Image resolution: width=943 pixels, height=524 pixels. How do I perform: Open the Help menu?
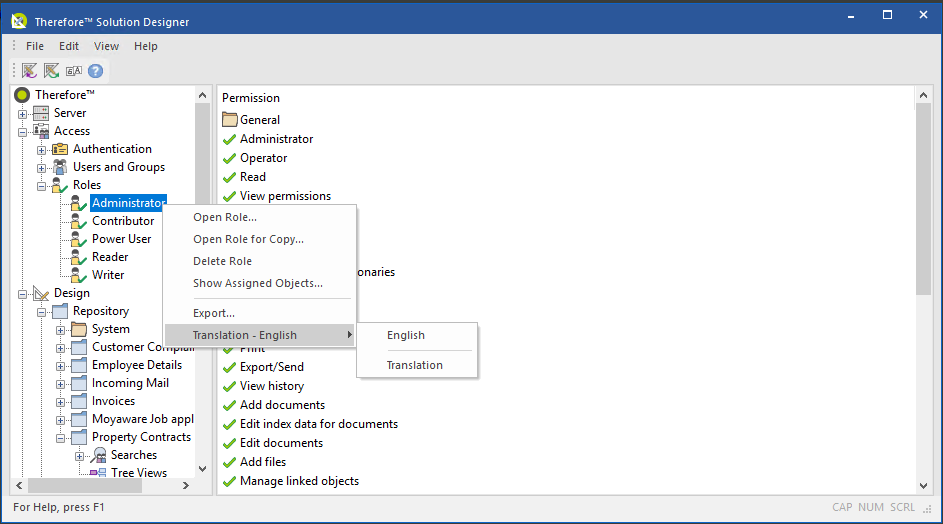(x=146, y=46)
